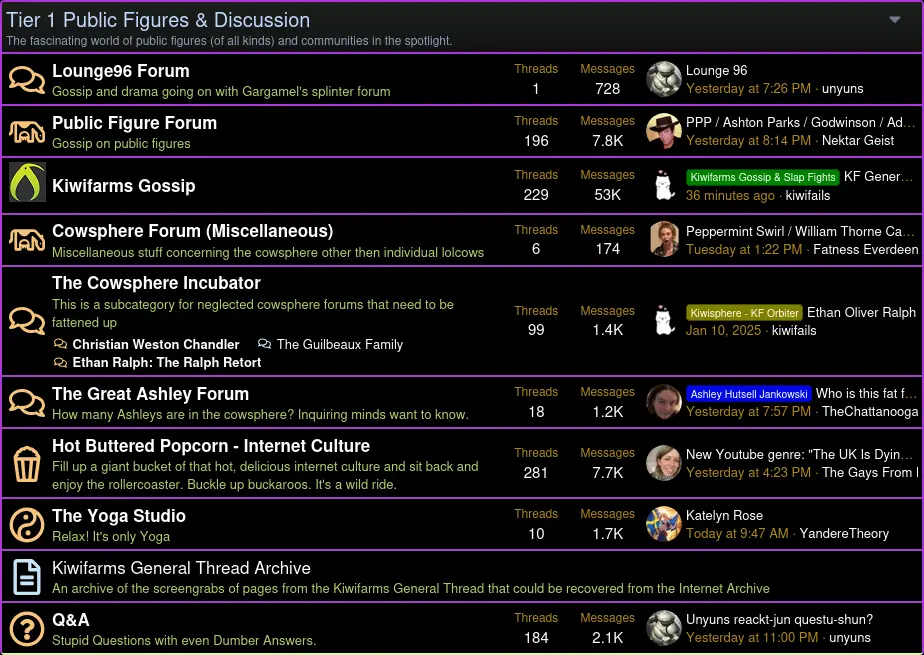Click the Q&A question mark icon
The width and height of the screenshot is (924, 655).
(27, 628)
